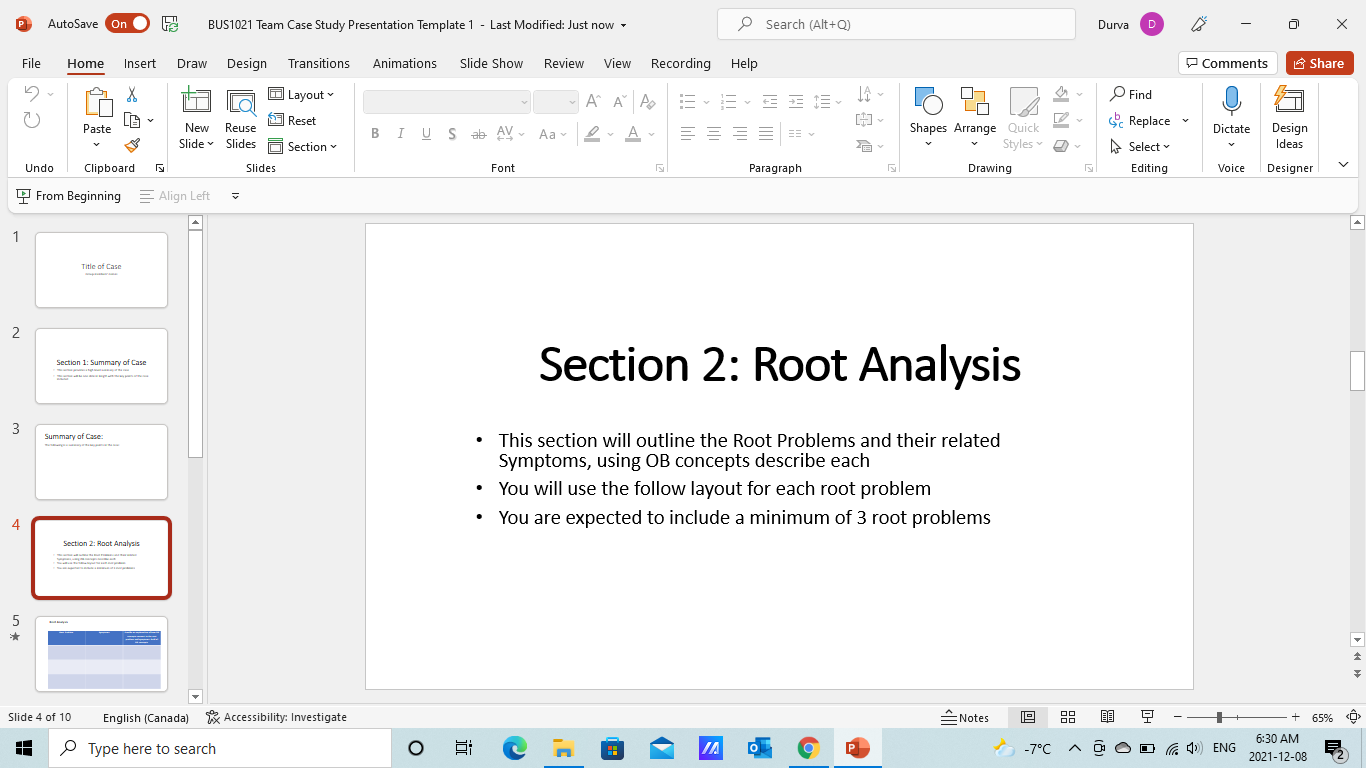The width and height of the screenshot is (1366, 768).
Task: Open Reading View from status bar
Action: [1107, 717]
